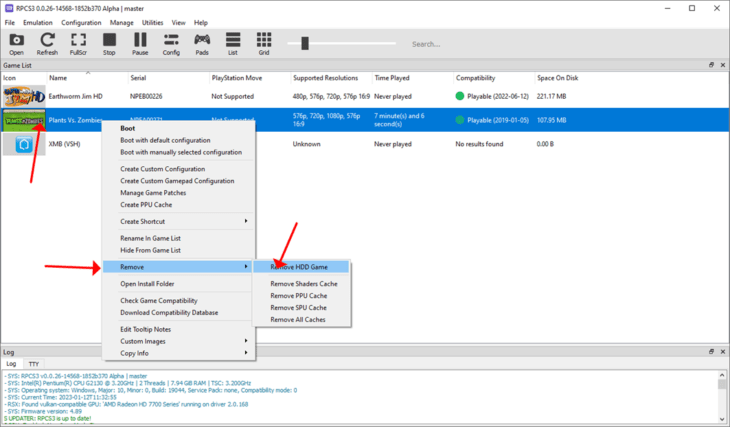This screenshot has width=730, height=427.
Task: Switch to the TTY tab
Action: pyautogui.click(x=34, y=364)
